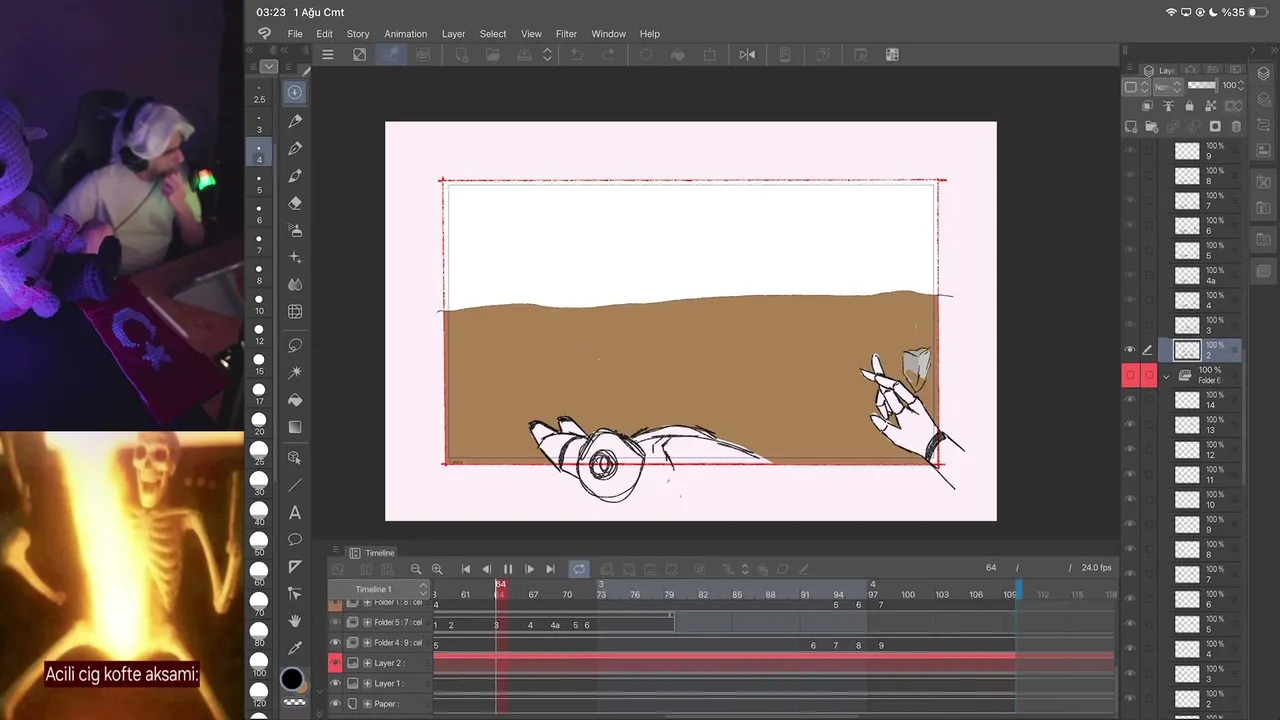Select the Eyedropper tool
Viewport: 1280px width, 720px height.
tap(295, 648)
